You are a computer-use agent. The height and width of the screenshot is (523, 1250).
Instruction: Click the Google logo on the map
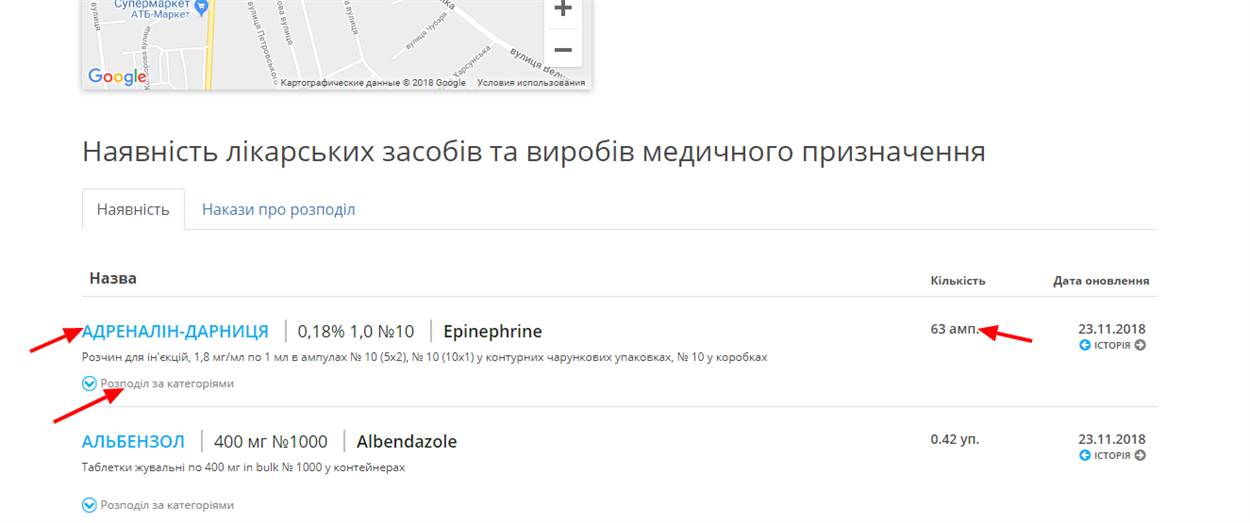point(117,77)
